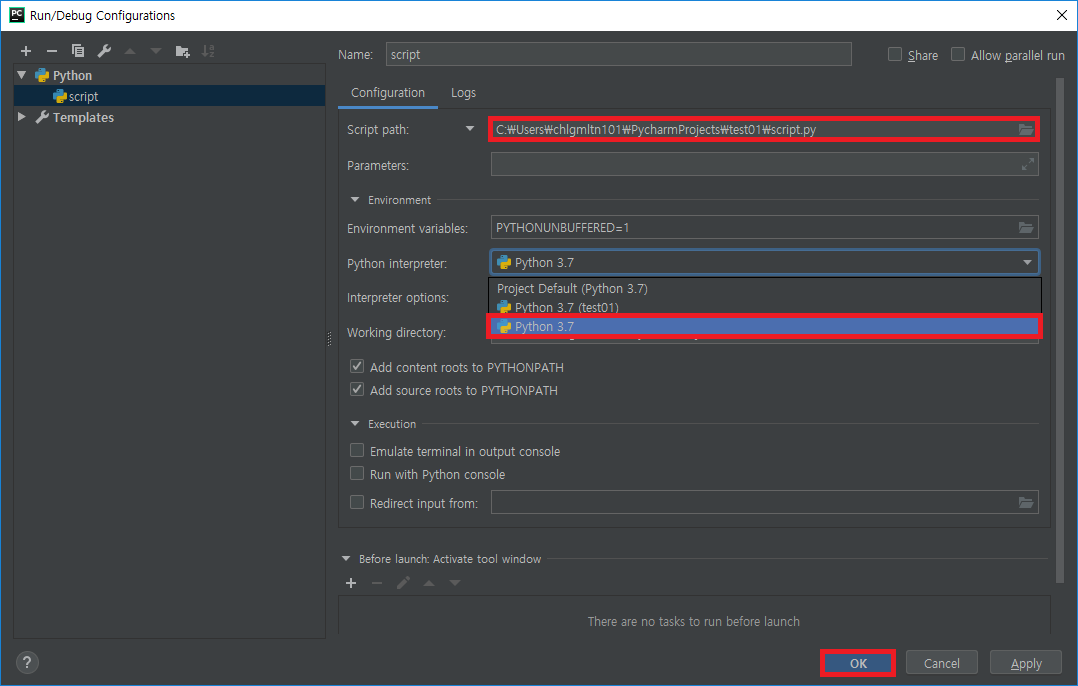The image size is (1078, 686).
Task: Move before-launch task up arrow
Action: coord(429,583)
